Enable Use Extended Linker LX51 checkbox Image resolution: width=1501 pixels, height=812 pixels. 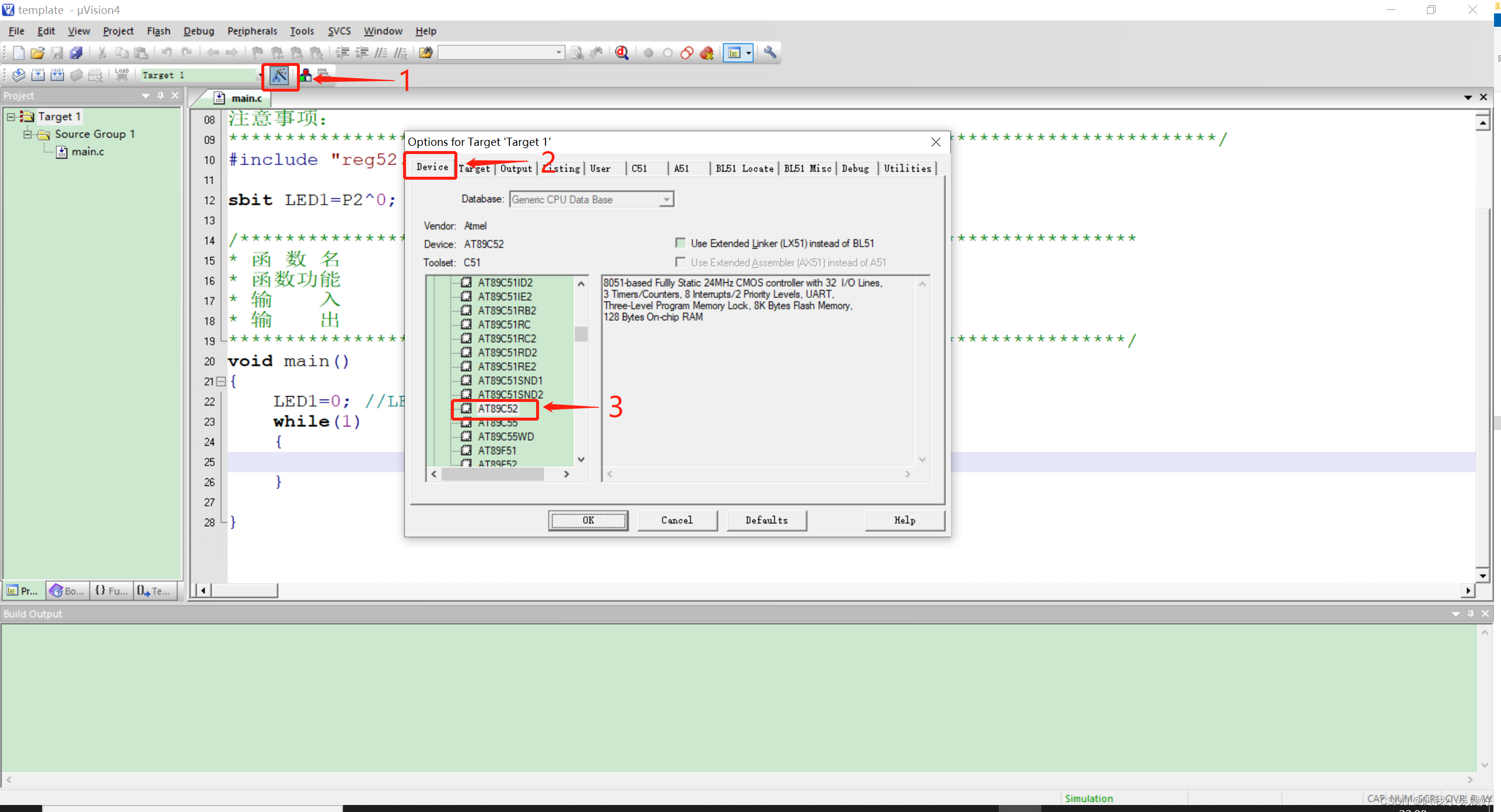click(x=680, y=243)
